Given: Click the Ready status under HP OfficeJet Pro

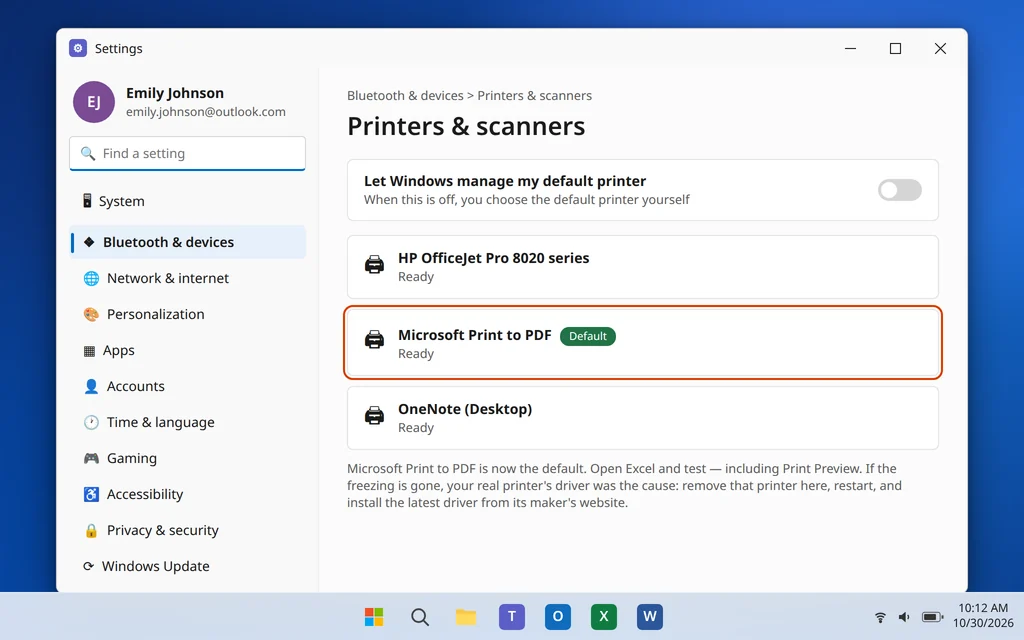Looking at the screenshot, I should tap(416, 277).
